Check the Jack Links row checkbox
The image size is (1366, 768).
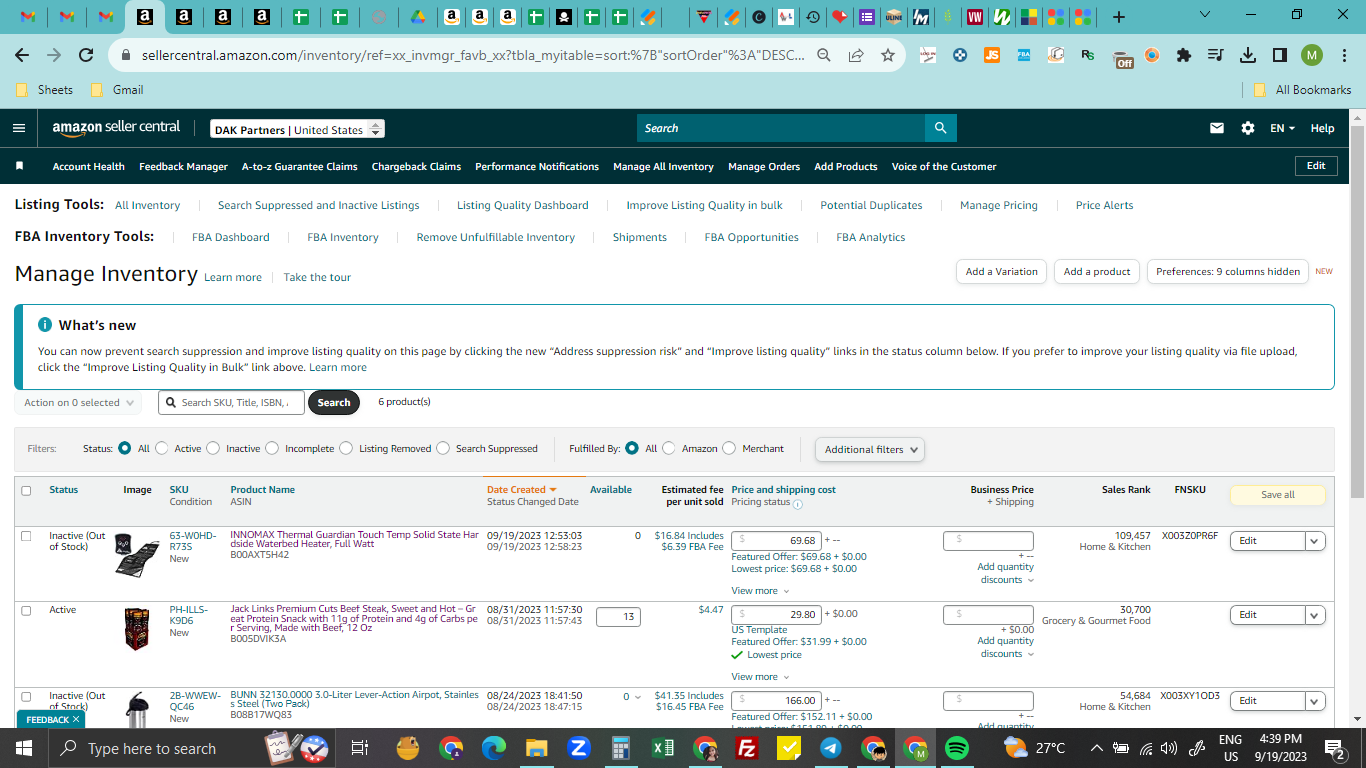26,610
